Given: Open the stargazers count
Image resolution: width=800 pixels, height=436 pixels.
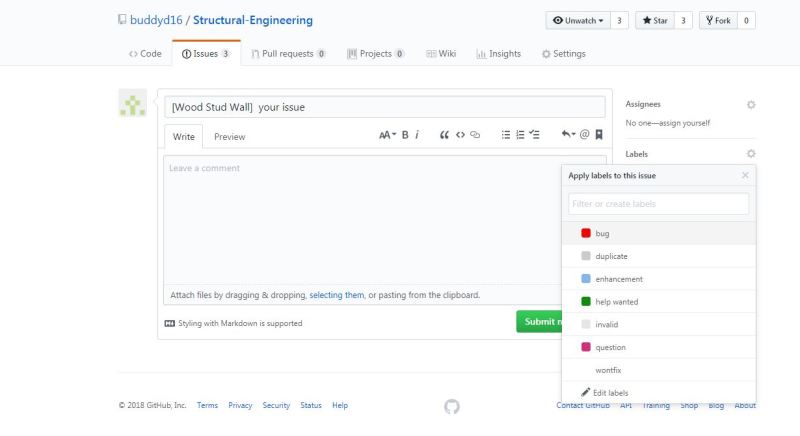Looking at the screenshot, I should tap(683, 20).
